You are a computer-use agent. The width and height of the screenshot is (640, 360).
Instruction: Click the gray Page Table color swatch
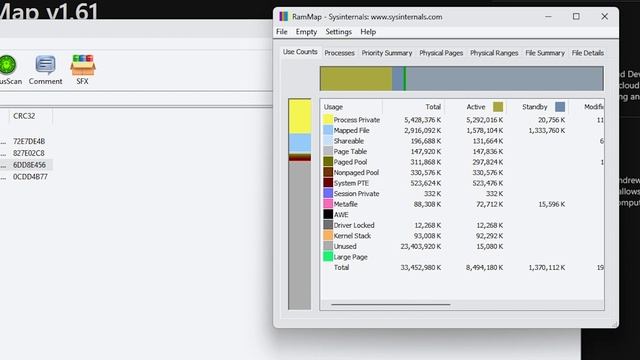click(328, 151)
